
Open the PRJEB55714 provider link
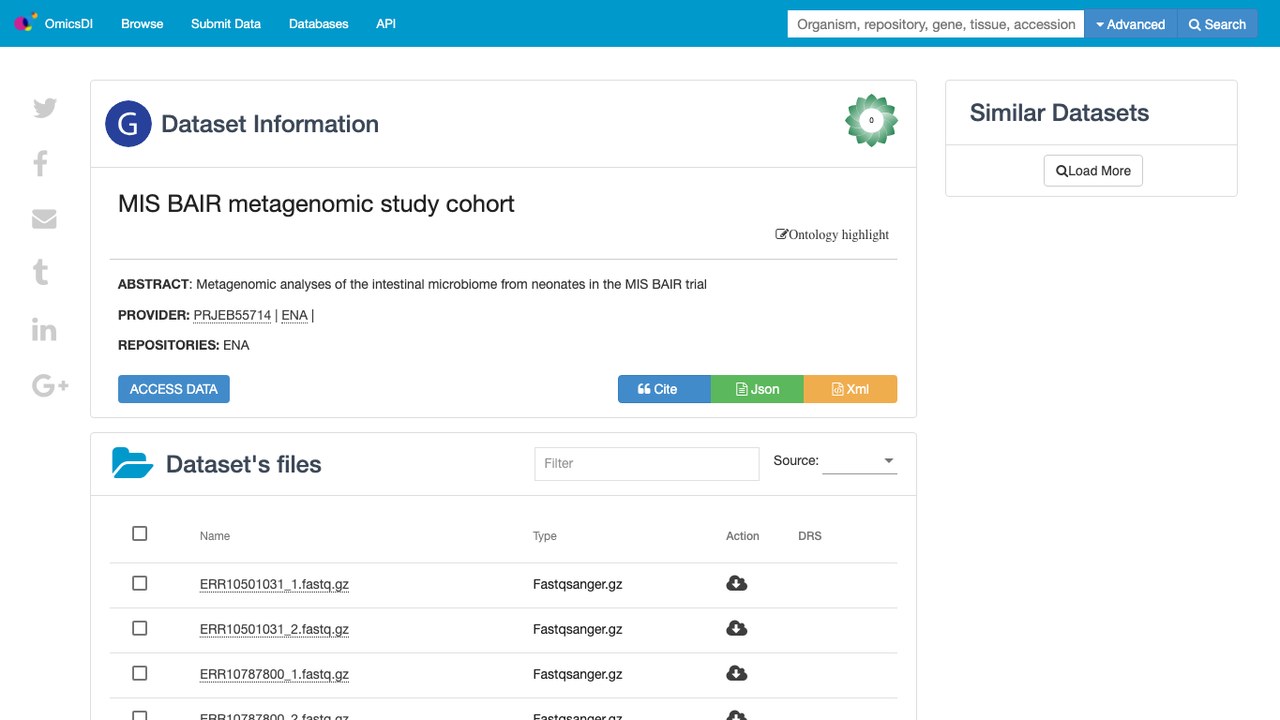(x=232, y=315)
